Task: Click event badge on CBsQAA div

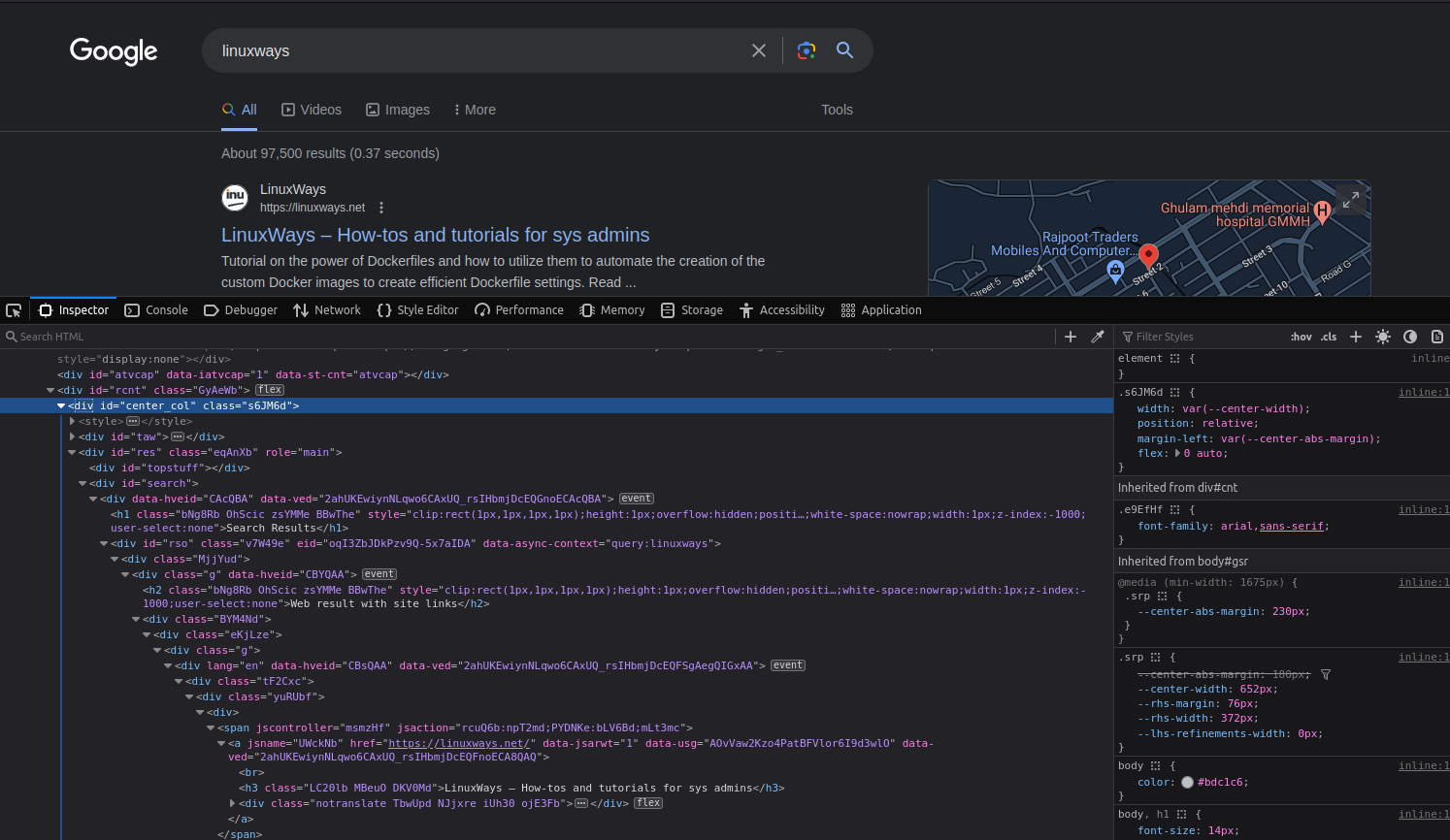Action: point(788,665)
